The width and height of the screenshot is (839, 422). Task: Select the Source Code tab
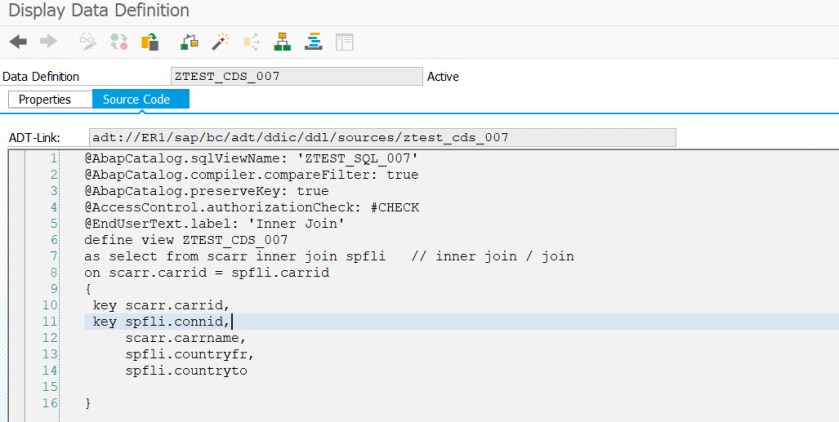pos(141,99)
